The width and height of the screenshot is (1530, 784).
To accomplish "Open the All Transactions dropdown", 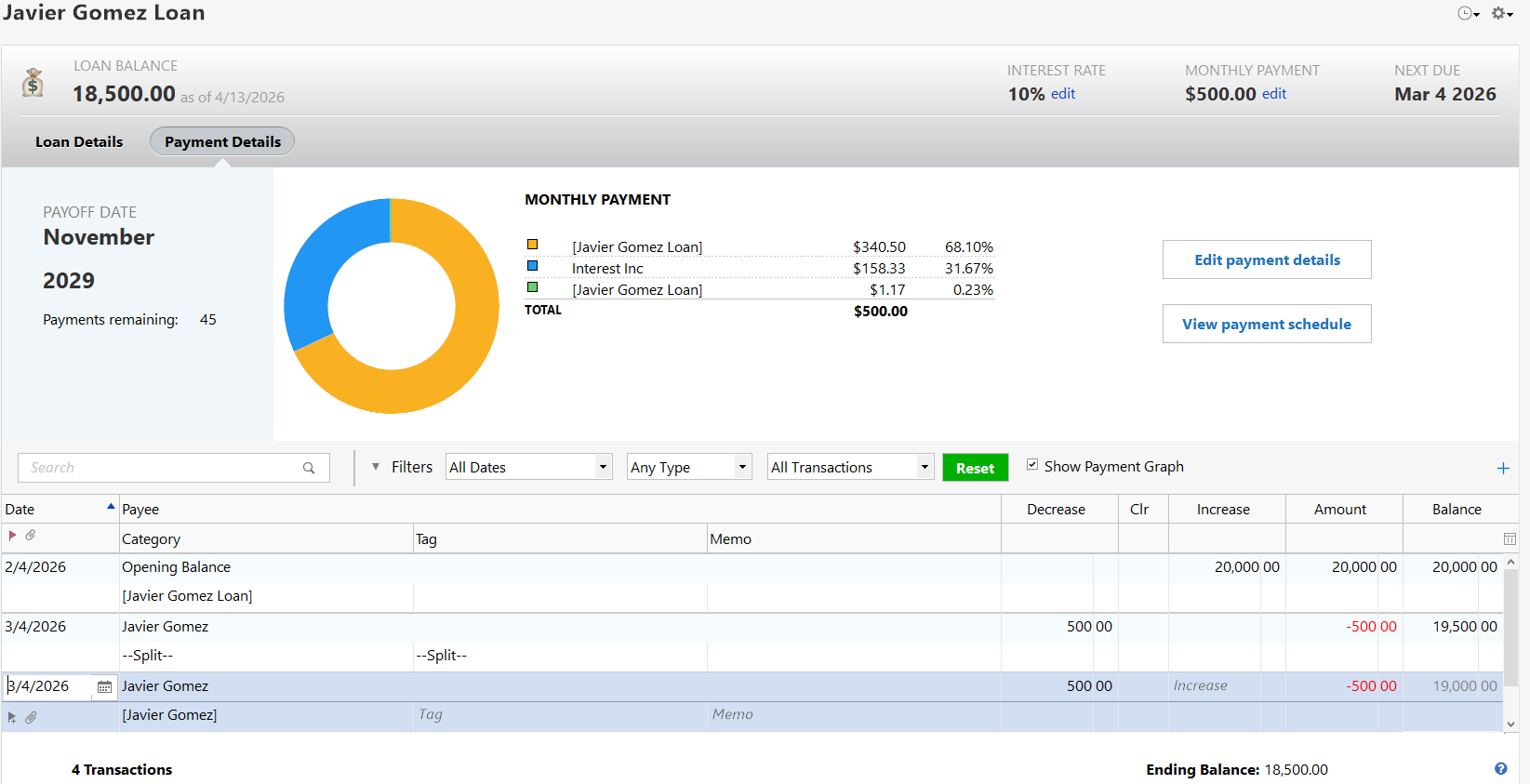I will coord(851,467).
